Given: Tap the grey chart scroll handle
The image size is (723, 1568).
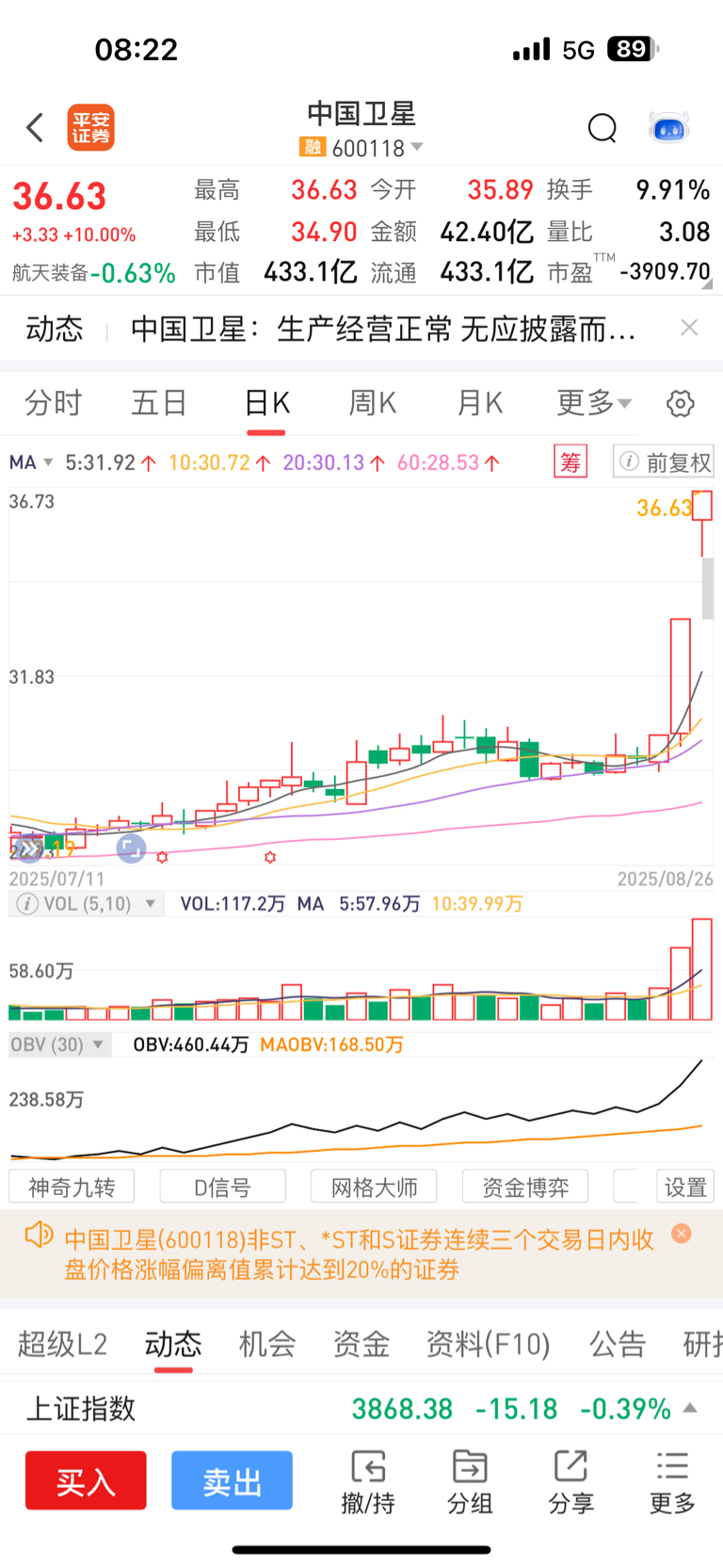Looking at the screenshot, I should [x=708, y=589].
